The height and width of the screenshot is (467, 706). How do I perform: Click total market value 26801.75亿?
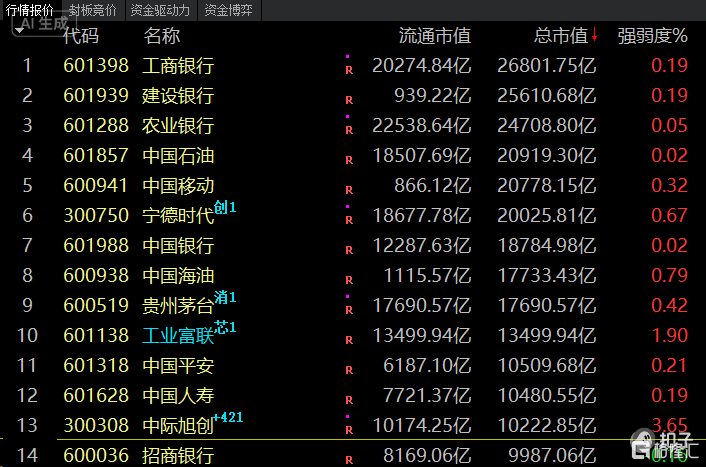point(547,66)
